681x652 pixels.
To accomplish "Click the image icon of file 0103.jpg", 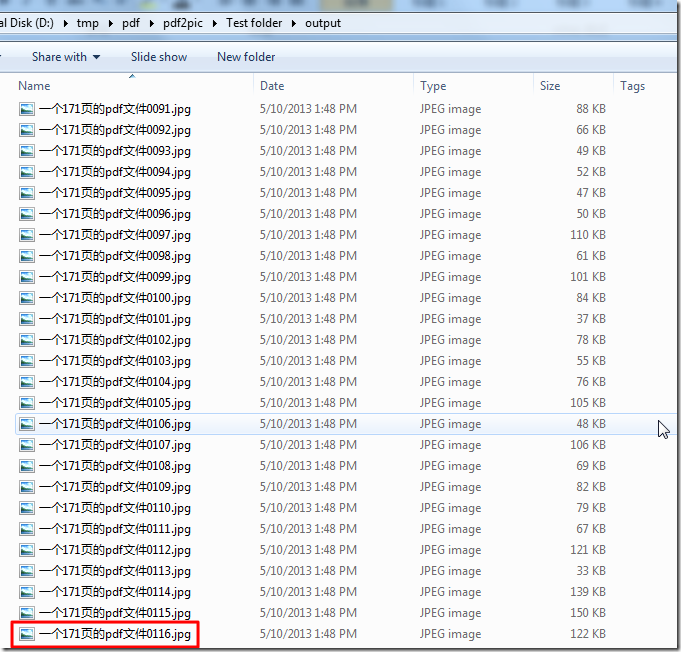I will pyautogui.click(x=26, y=361).
